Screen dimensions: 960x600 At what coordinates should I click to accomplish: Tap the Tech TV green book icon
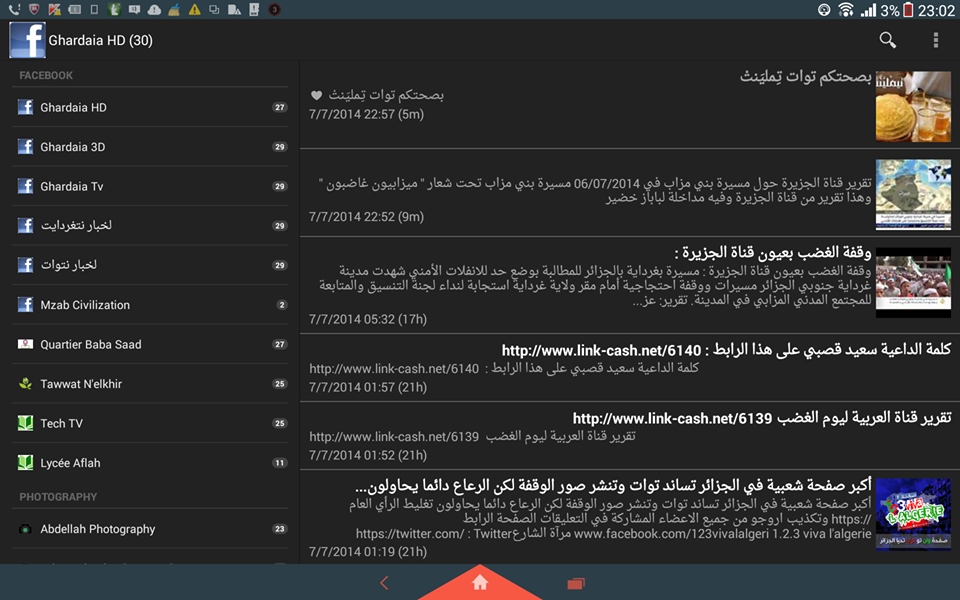[25, 423]
